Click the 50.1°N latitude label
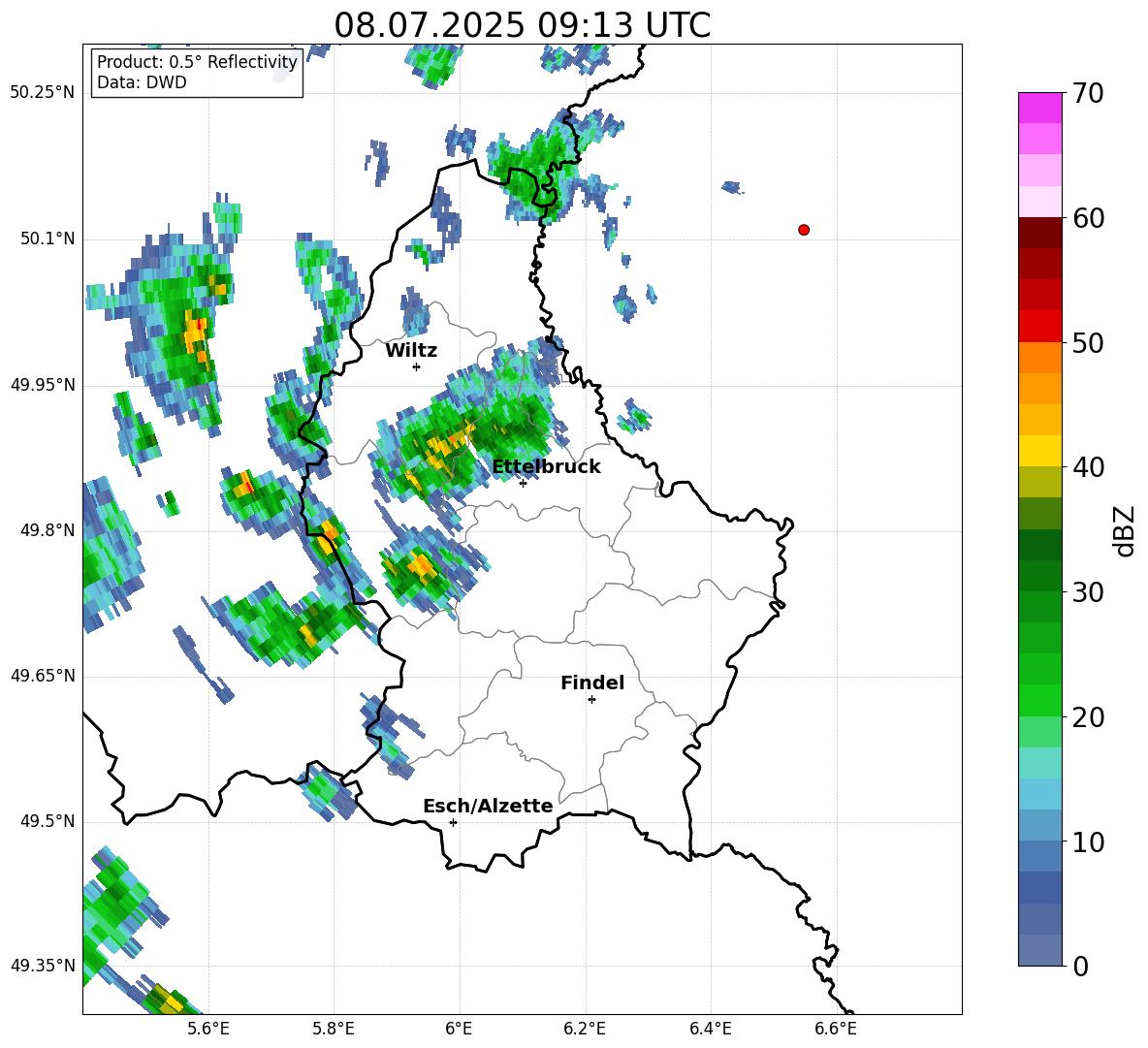1148x1048 pixels. [x=47, y=239]
